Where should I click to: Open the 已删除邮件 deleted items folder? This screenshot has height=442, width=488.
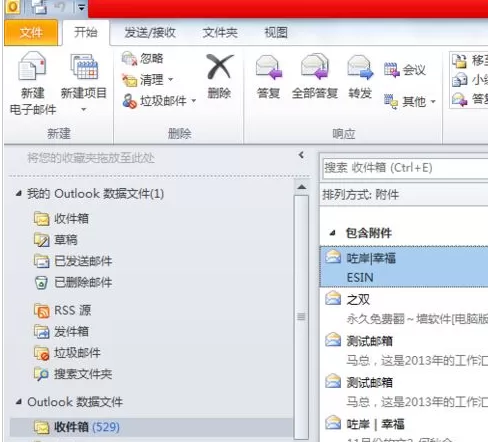pyautogui.click(x=73, y=282)
